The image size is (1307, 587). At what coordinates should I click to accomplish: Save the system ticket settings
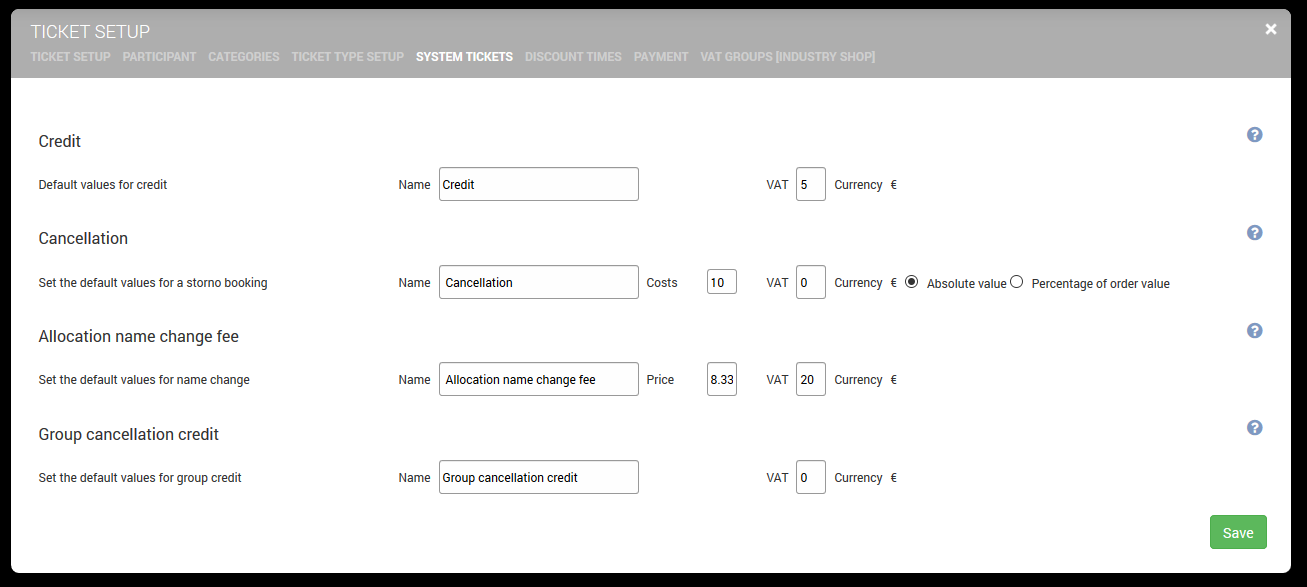click(x=1238, y=533)
